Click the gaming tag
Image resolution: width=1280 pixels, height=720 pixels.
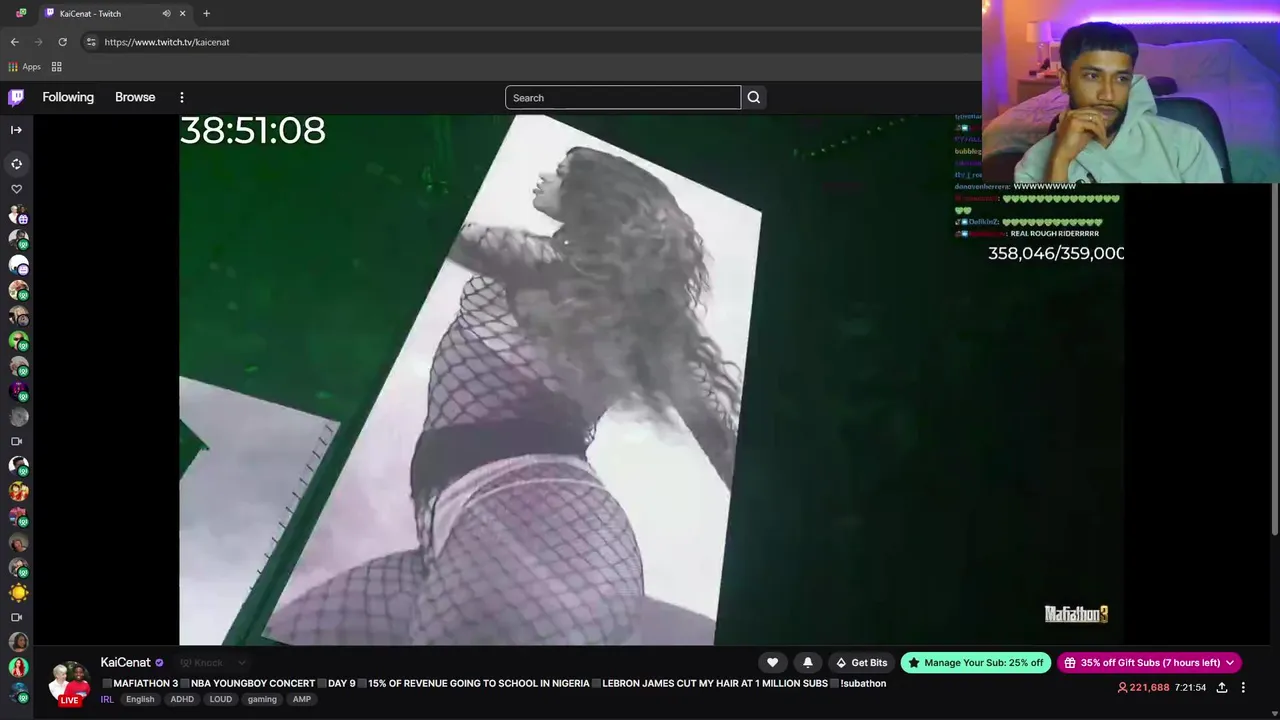tap(262, 699)
